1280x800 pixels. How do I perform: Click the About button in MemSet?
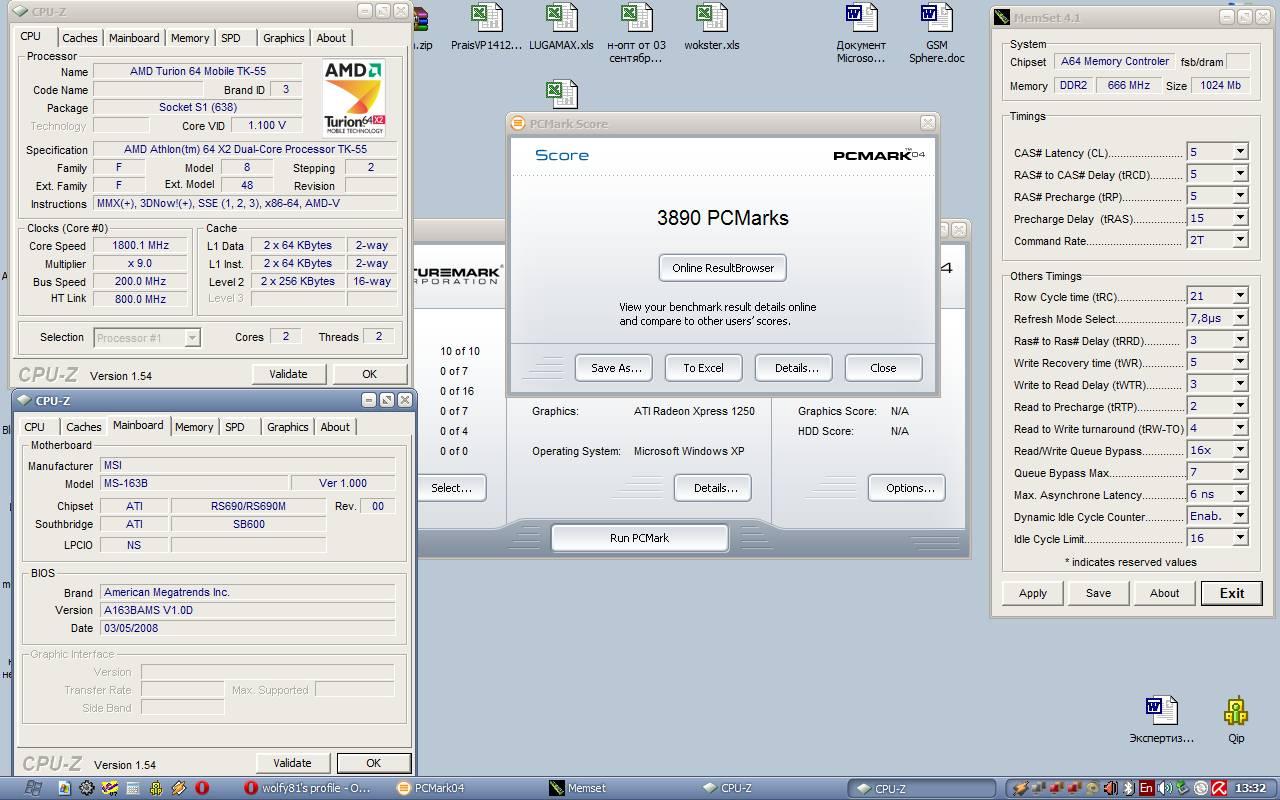click(1164, 593)
